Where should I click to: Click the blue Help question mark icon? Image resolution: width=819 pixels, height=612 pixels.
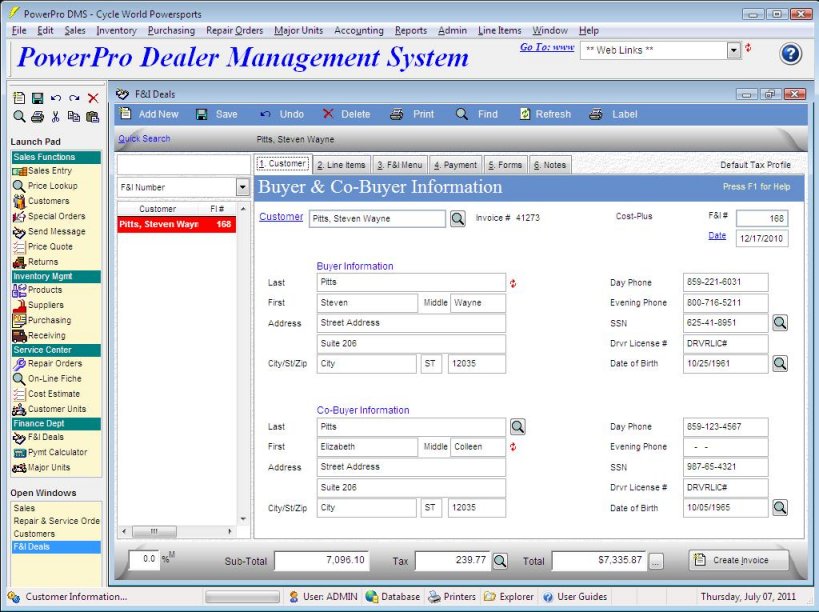point(790,54)
